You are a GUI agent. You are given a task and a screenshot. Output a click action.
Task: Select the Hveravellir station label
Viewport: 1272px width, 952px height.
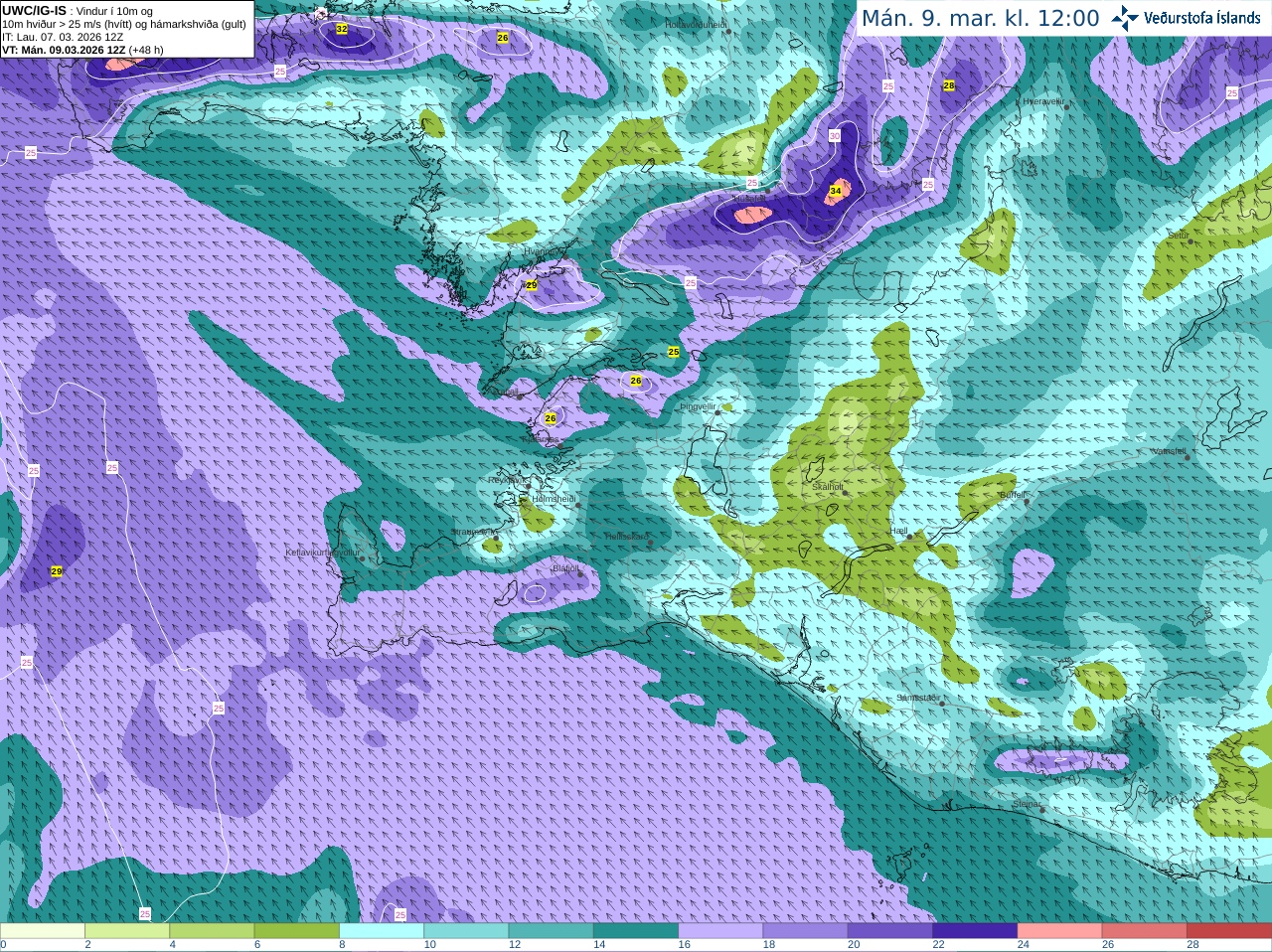pos(1043,101)
